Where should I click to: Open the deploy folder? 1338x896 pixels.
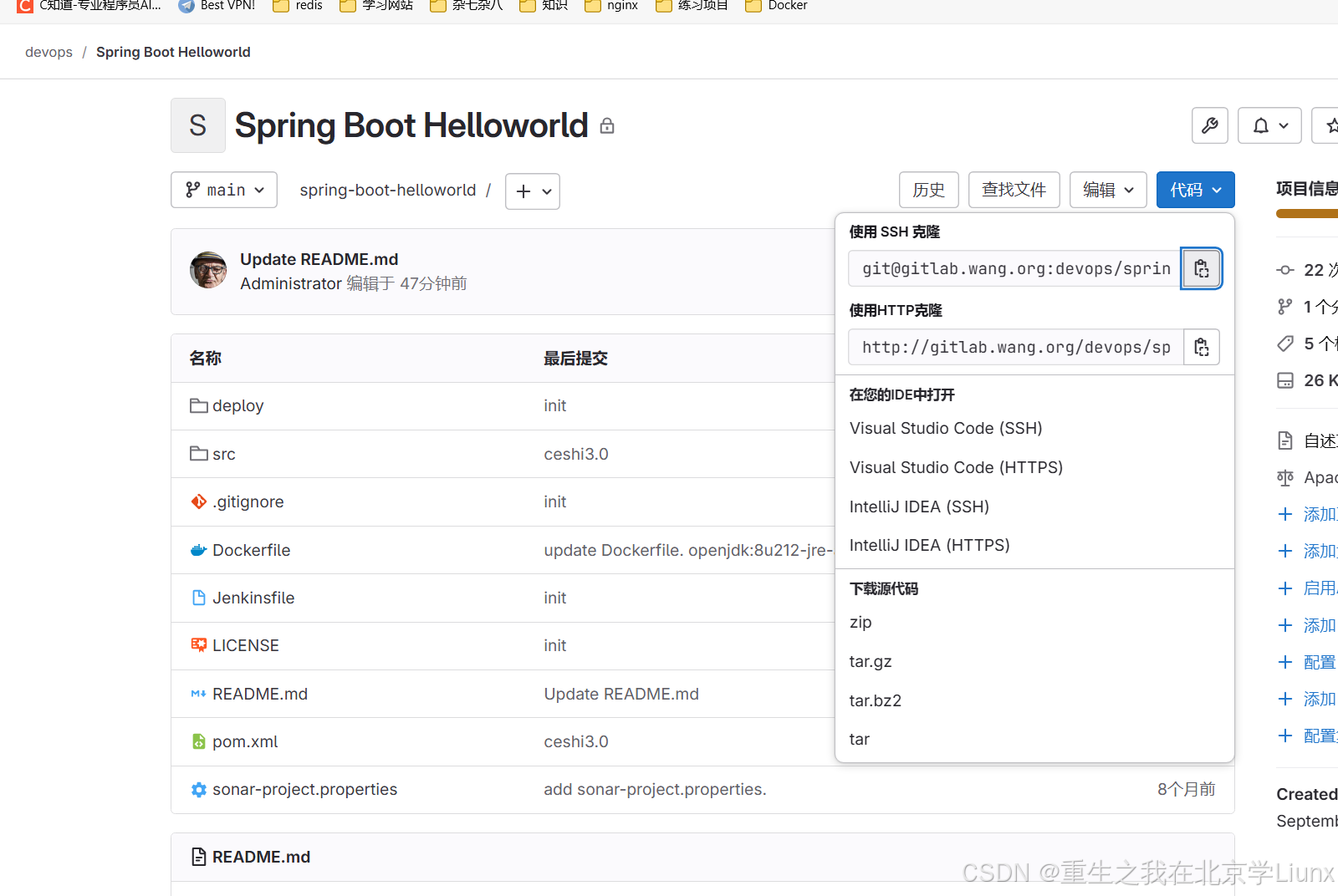tap(237, 405)
